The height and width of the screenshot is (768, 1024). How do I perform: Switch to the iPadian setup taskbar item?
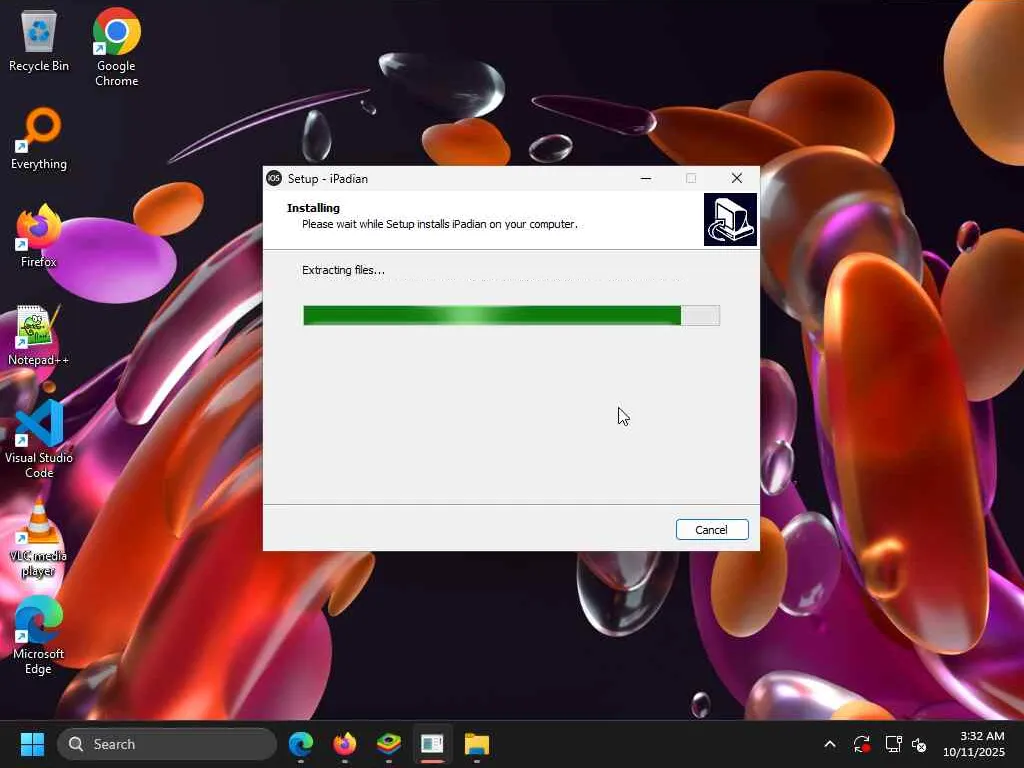[432, 744]
